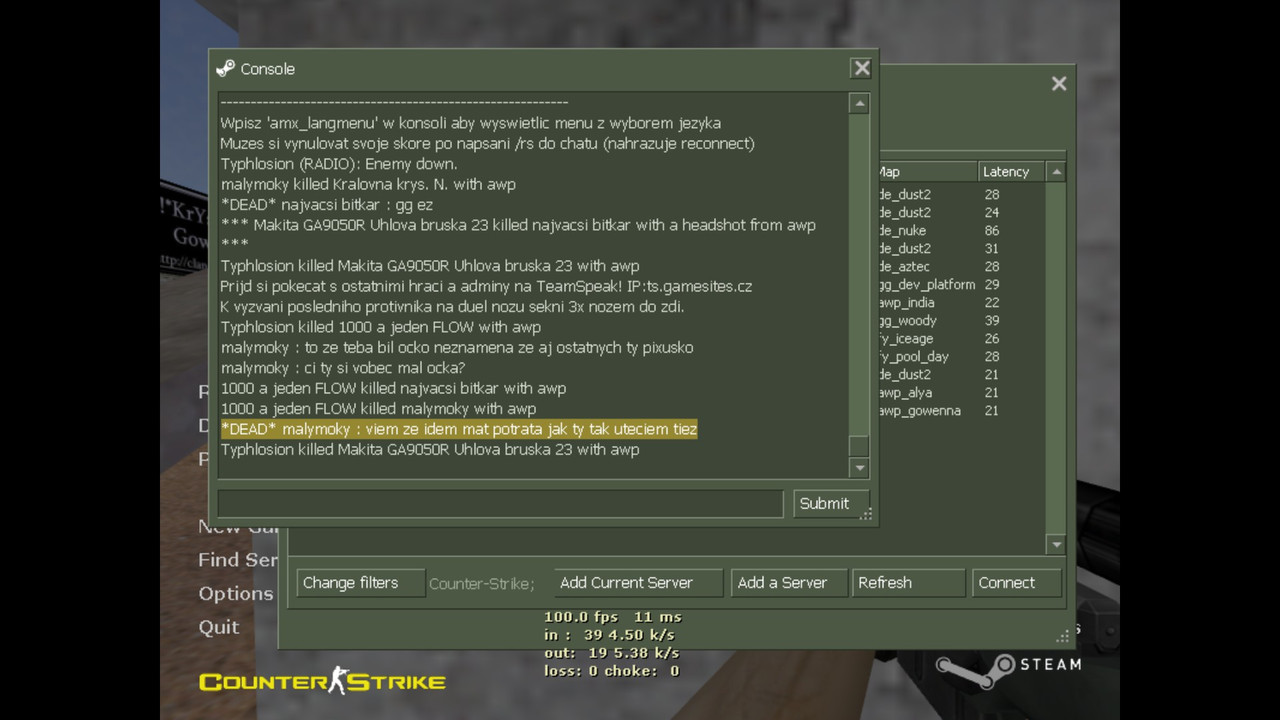Viewport: 1280px width, 720px height.
Task: Click Add Current Server button
Action: click(638, 583)
